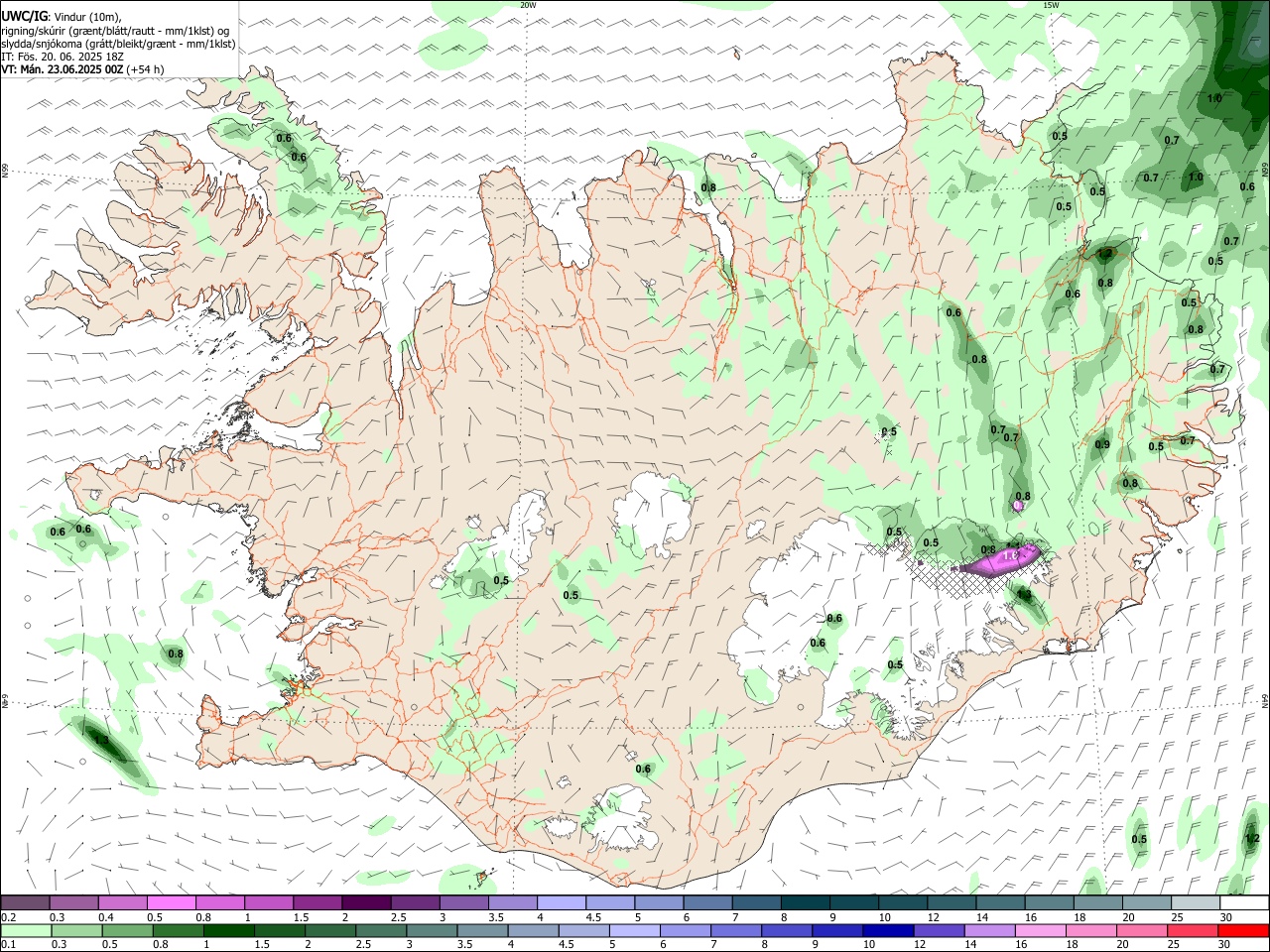Screen dimensions: 1270x952
Task: Select the red 25 mm rain legend swatch
Action: click(x=1192, y=930)
